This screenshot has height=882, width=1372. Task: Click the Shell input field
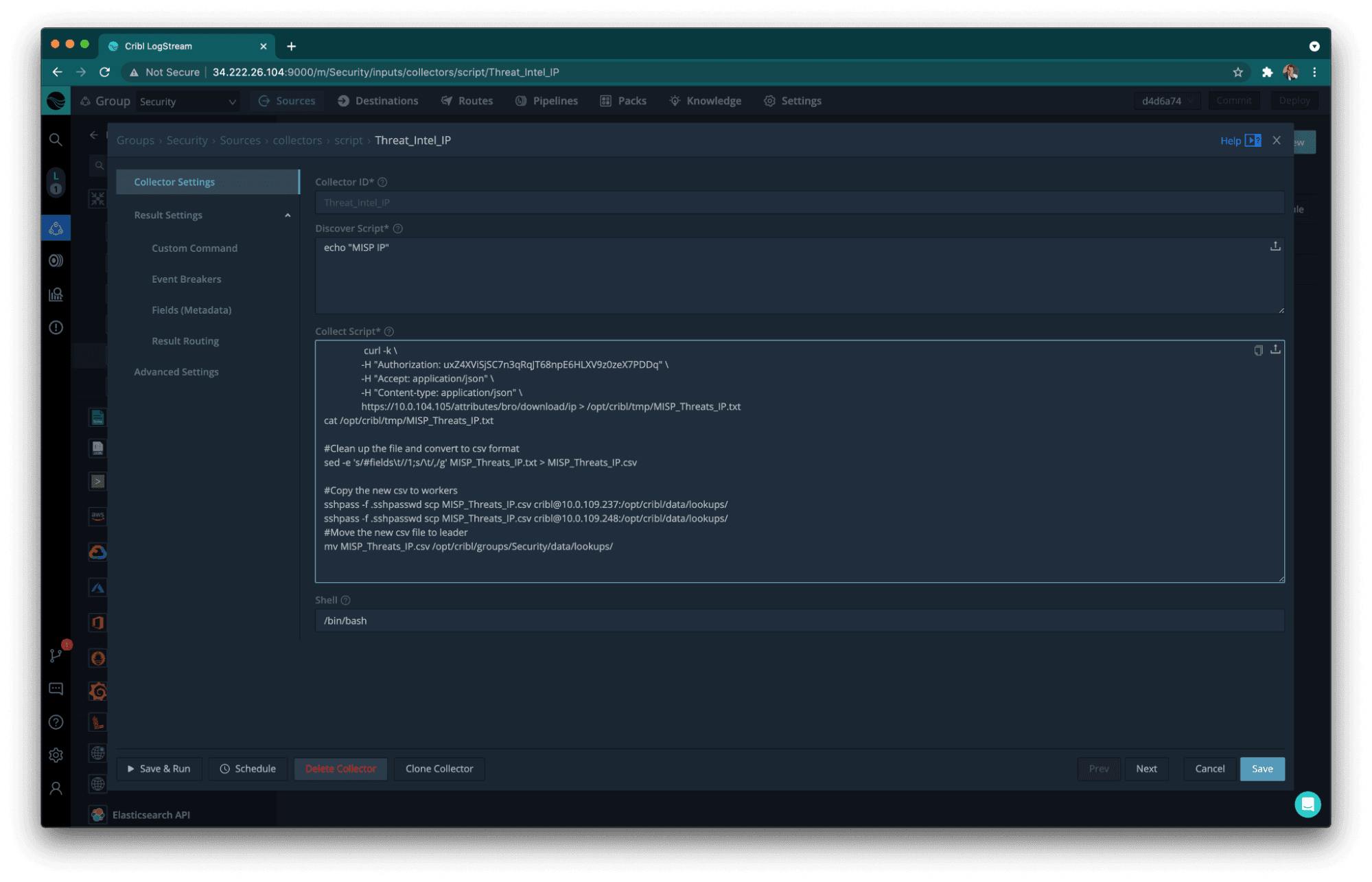799,620
